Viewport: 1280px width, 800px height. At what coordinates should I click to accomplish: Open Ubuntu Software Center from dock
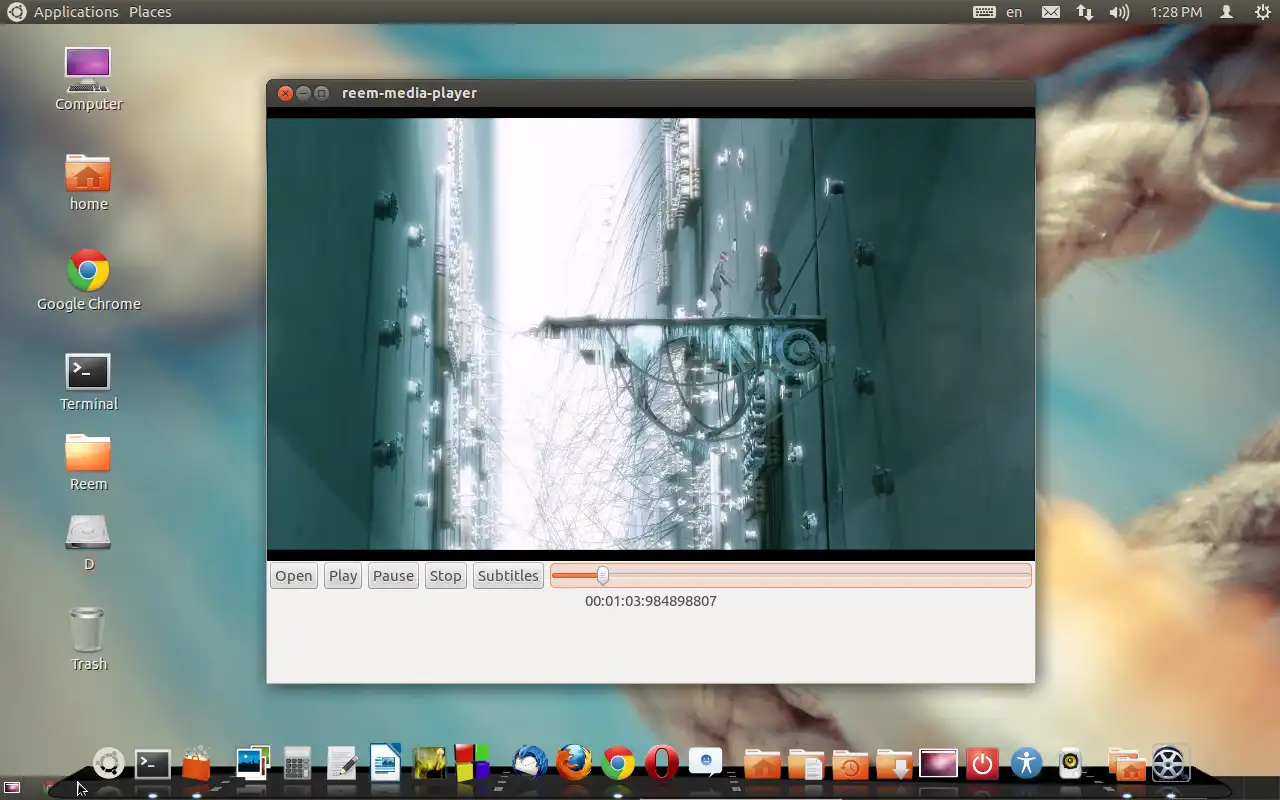(197, 763)
